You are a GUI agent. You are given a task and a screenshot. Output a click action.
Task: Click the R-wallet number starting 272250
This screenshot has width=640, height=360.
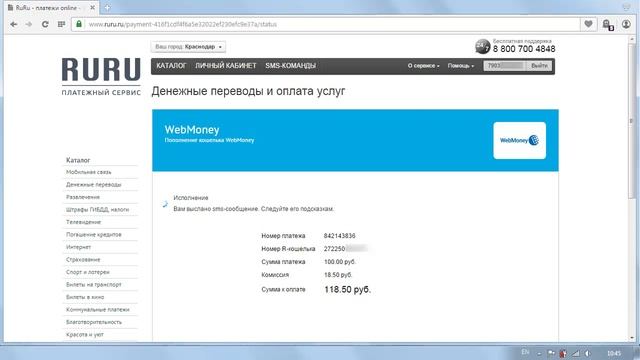tap(346, 249)
